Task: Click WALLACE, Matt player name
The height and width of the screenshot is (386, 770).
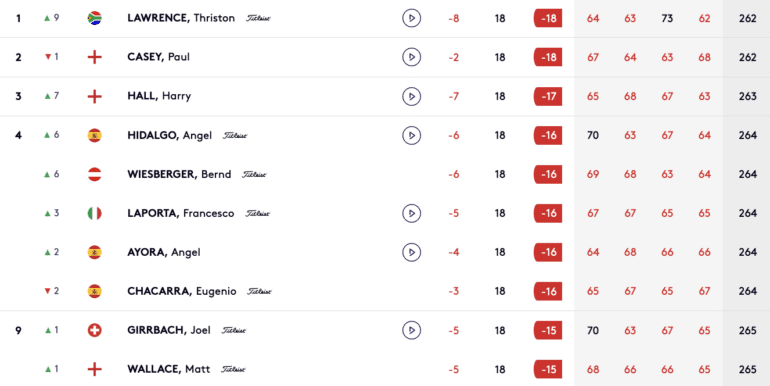Action: tap(168, 369)
